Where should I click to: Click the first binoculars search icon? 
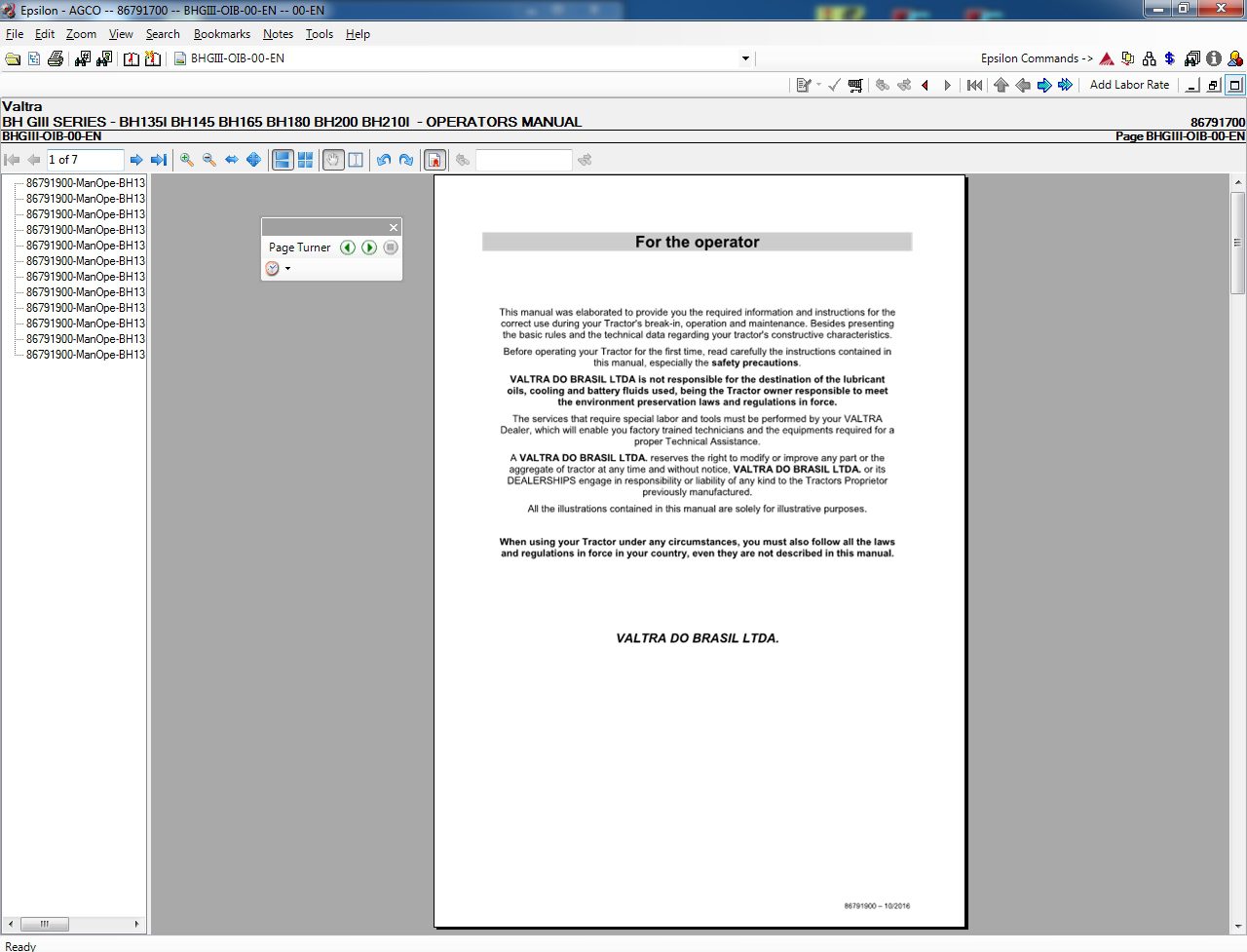point(83,58)
